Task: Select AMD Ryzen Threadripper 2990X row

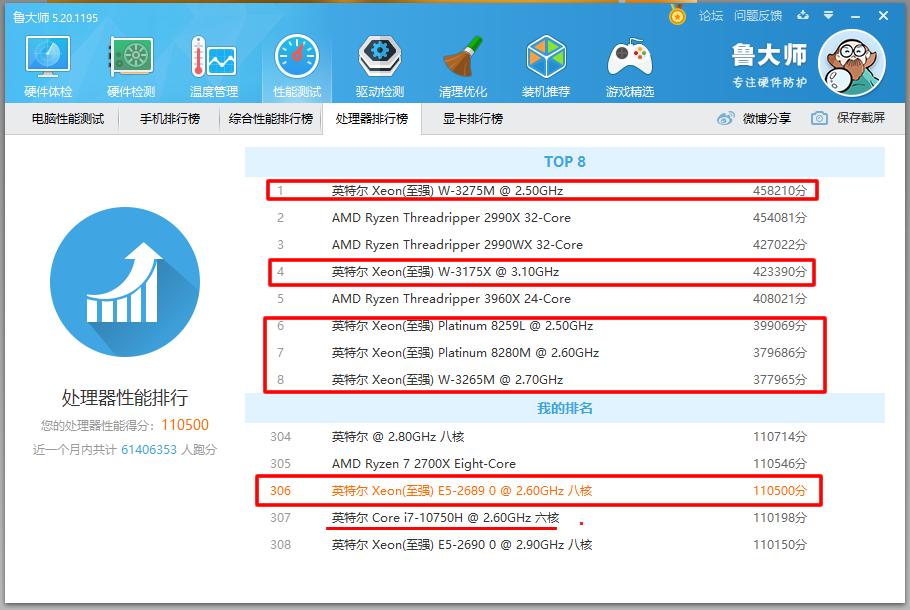Action: point(565,218)
